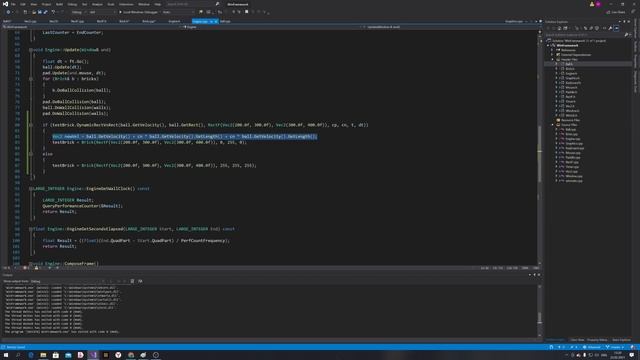Screen dimensions: 640x360
Task: Click the Edge browser taskbar icon
Action: point(31,355)
